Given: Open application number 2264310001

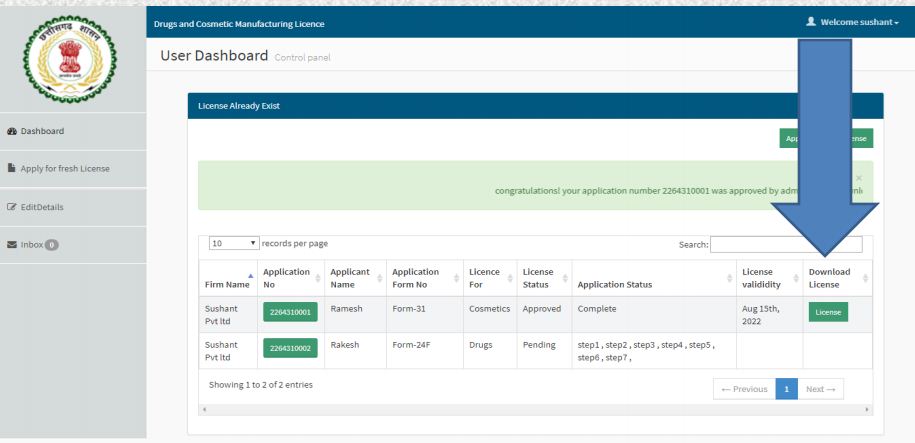Looking at the screenshot, I should pyautogui.click(x=290, y=313).
